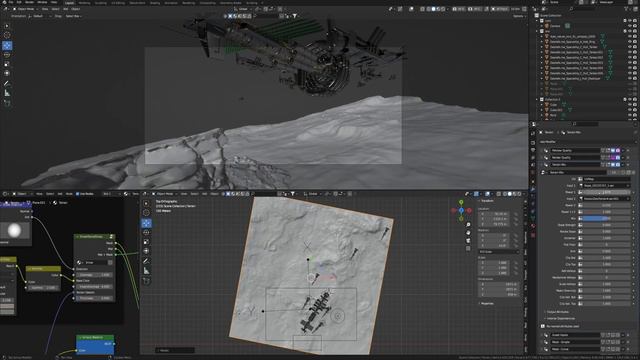Open the Render menu
Image resolution: width=640 pixels, height=360 pixels.
point(29,2)
